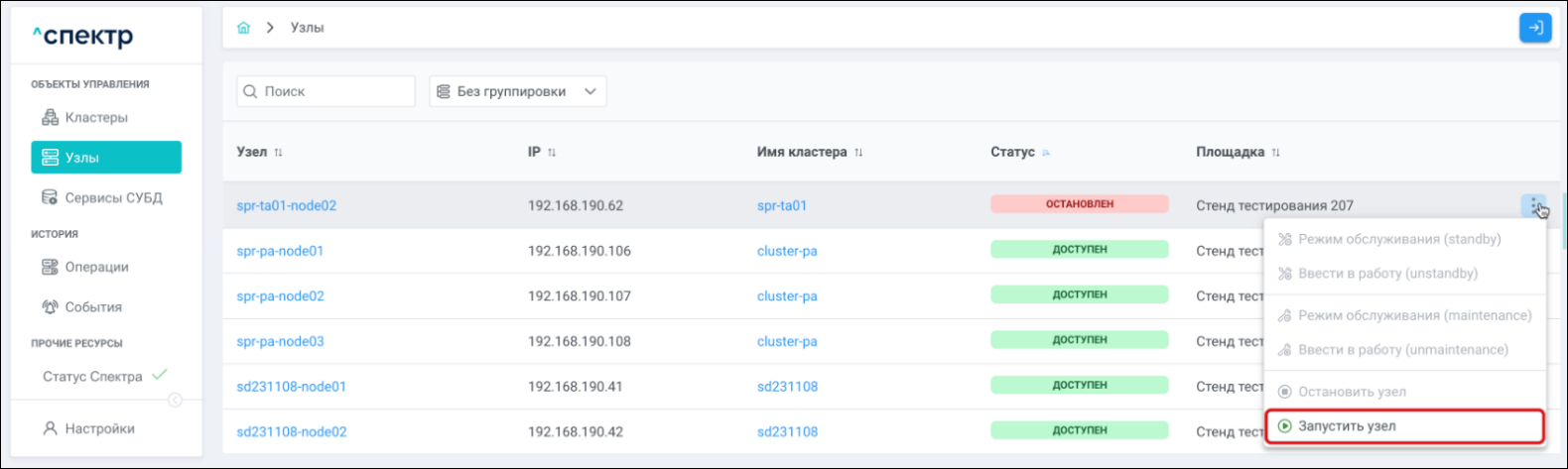Click sort icon for Площадка column
The image size is (1568, 469).
[1276, 153]
